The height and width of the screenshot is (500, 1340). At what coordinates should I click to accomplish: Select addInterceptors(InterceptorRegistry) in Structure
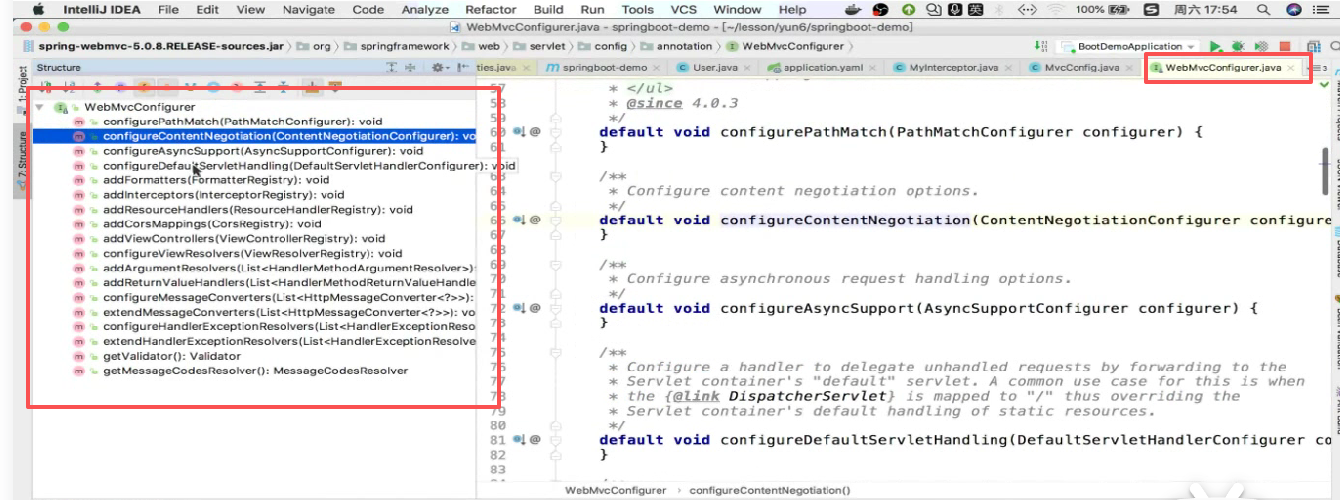click(223, 195)
